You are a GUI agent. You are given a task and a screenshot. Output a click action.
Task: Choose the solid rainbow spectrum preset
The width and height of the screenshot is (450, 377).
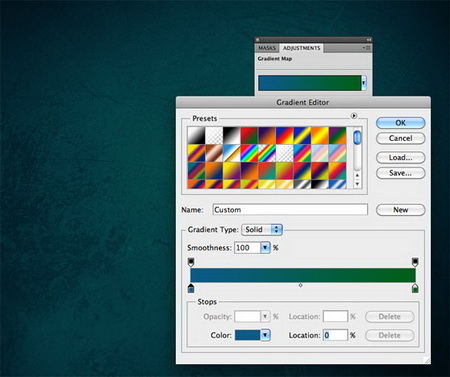[249, 153]
